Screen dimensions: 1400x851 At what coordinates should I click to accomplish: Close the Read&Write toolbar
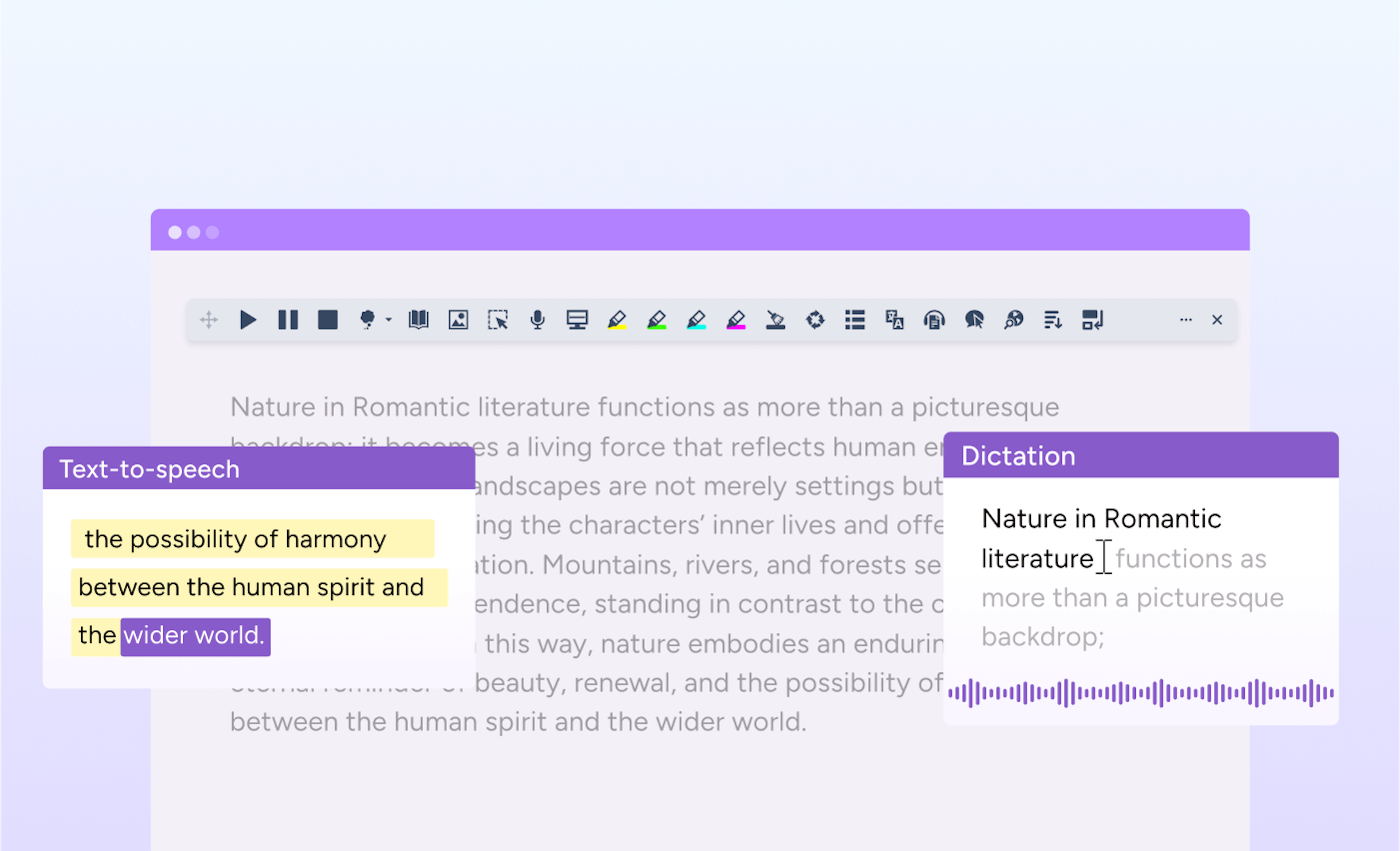pyautogui.click(x=1217, y=320)
